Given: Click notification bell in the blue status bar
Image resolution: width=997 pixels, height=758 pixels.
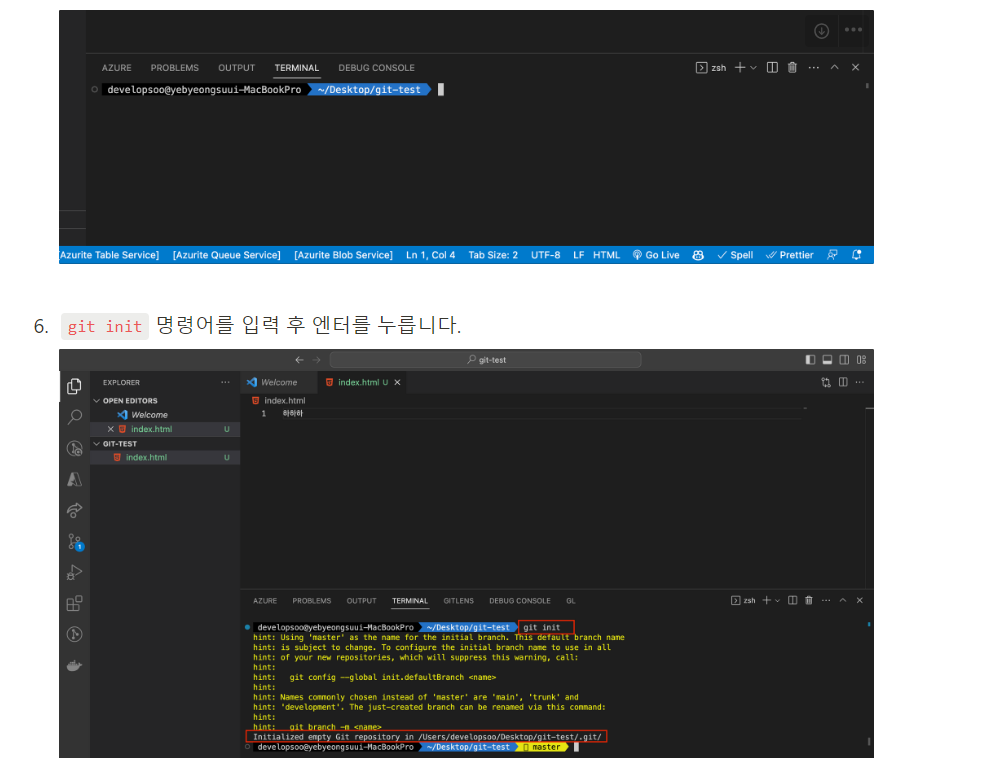Looking at the screenshot, I should (x=856, y=255).
